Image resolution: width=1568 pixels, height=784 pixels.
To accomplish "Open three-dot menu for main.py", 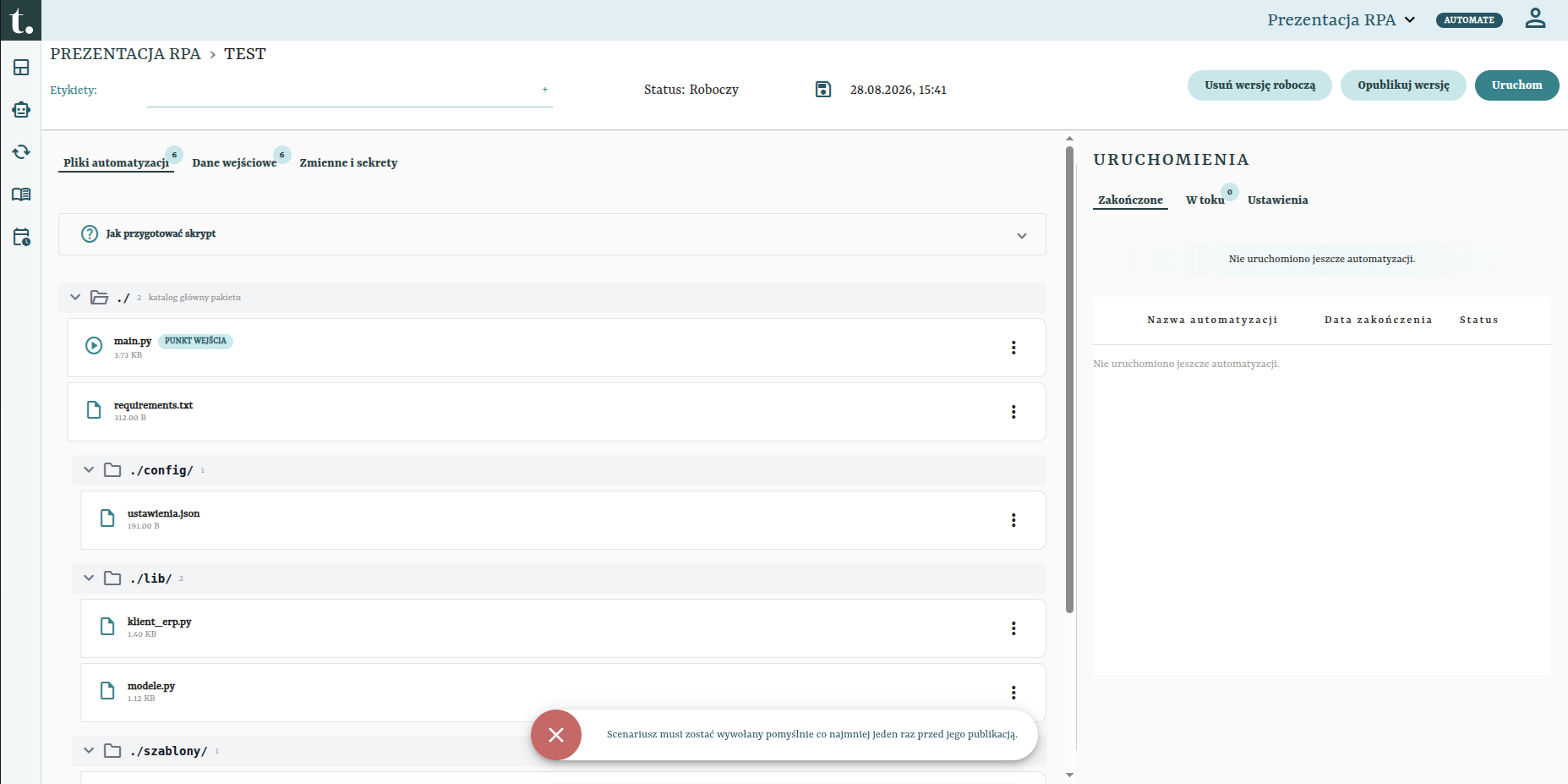I will tap(1013, 348).
